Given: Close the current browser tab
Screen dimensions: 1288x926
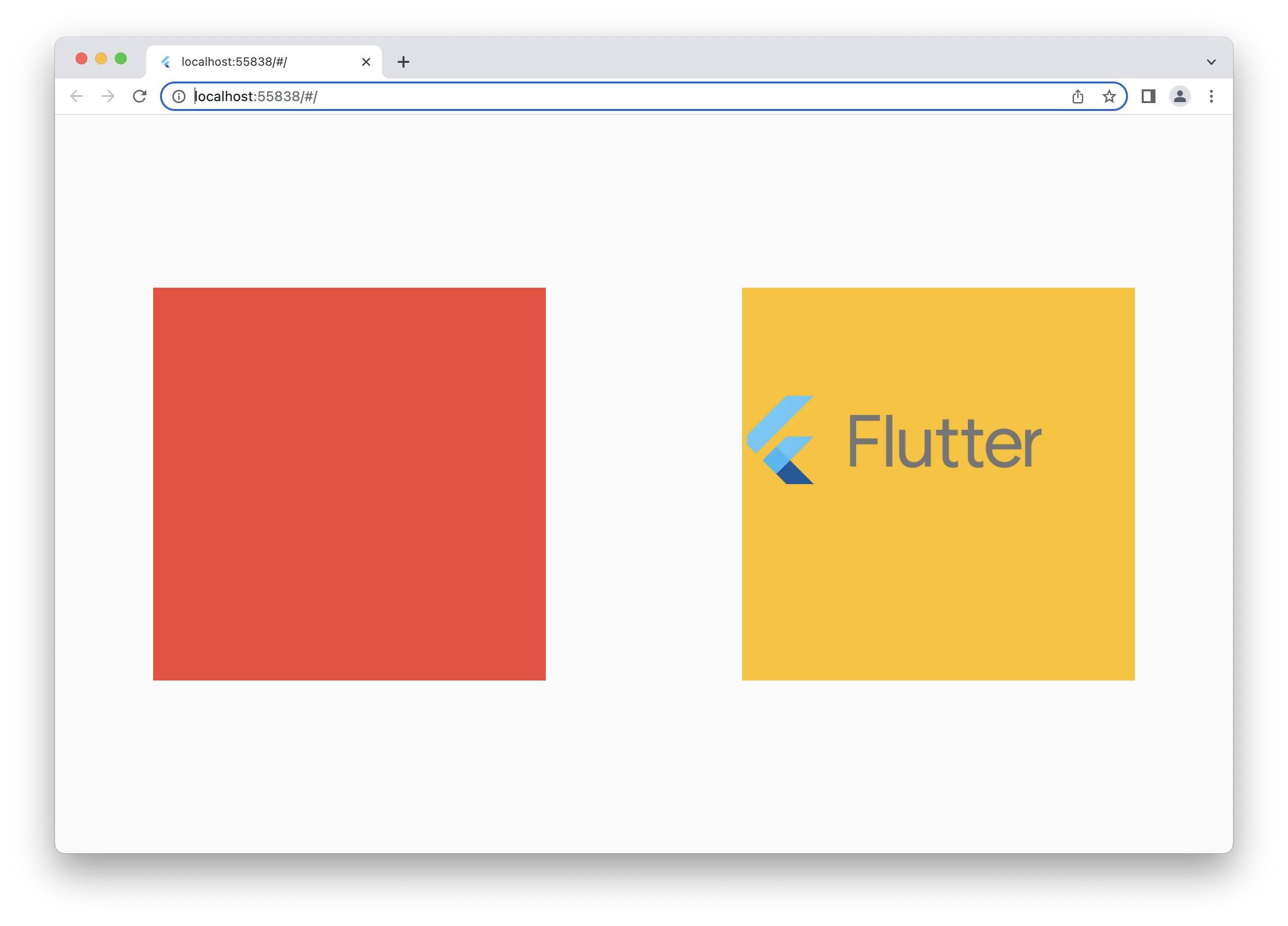Looking at the screenshot, I should point(366,61).
